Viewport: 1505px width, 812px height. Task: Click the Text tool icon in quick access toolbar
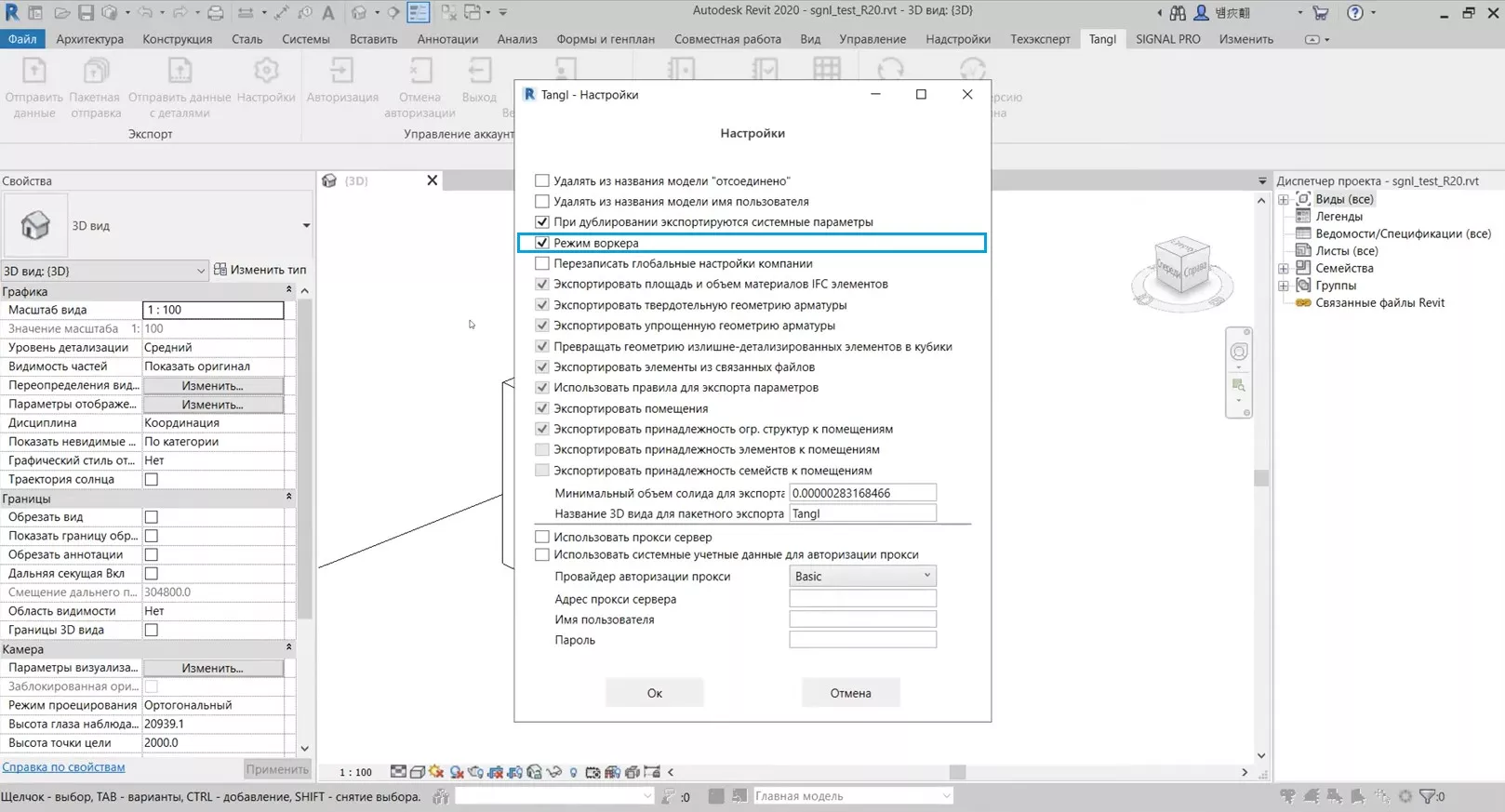click(x=328, y=13)
